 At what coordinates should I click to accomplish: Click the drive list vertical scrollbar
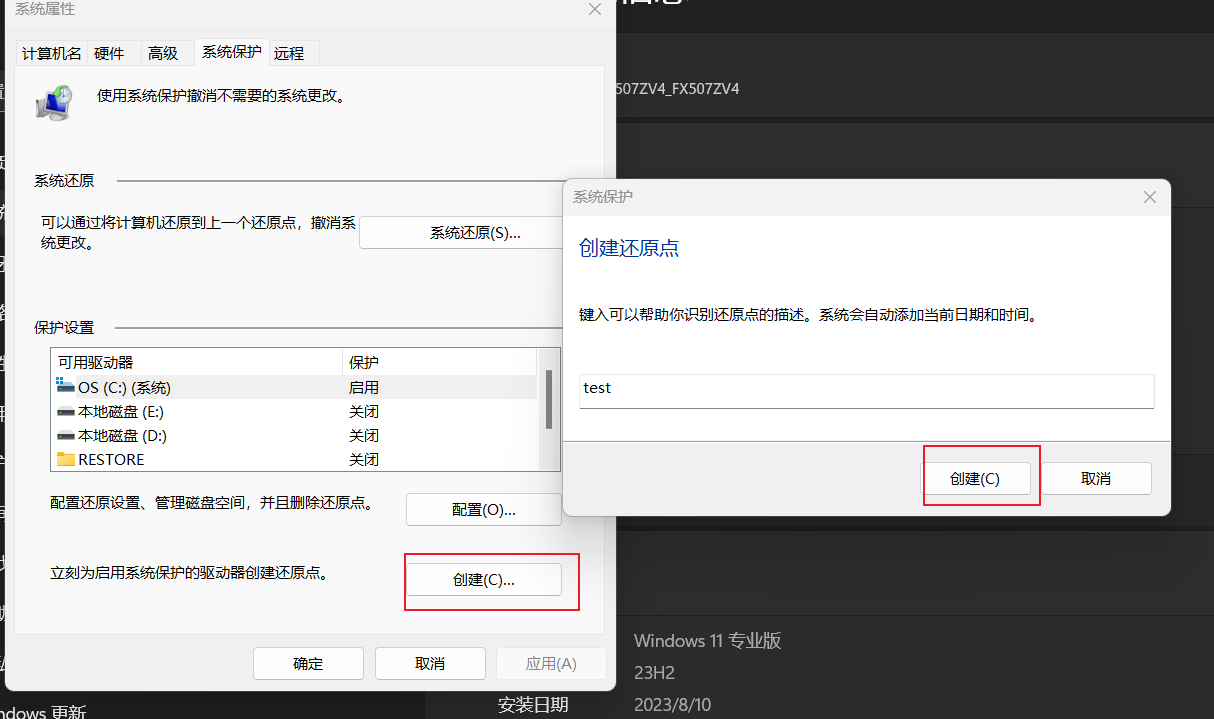(x=549, y=400)
